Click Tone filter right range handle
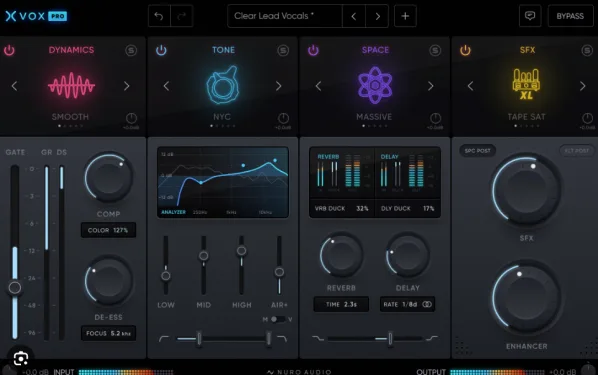This screenshot has height=375, width=598. (268, 339)
